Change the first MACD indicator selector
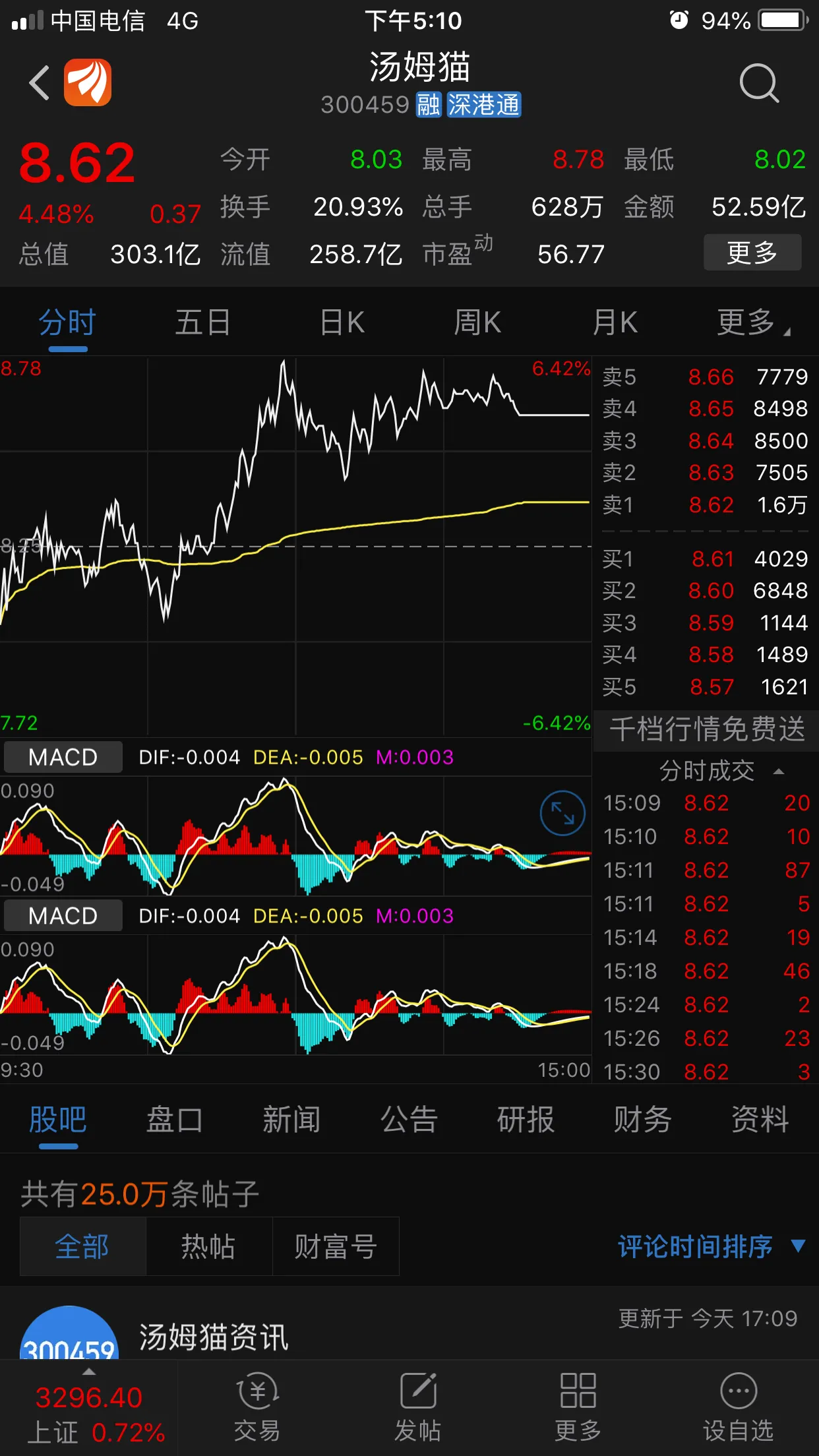Screen dimensions: 819x1456 [63, 757]
